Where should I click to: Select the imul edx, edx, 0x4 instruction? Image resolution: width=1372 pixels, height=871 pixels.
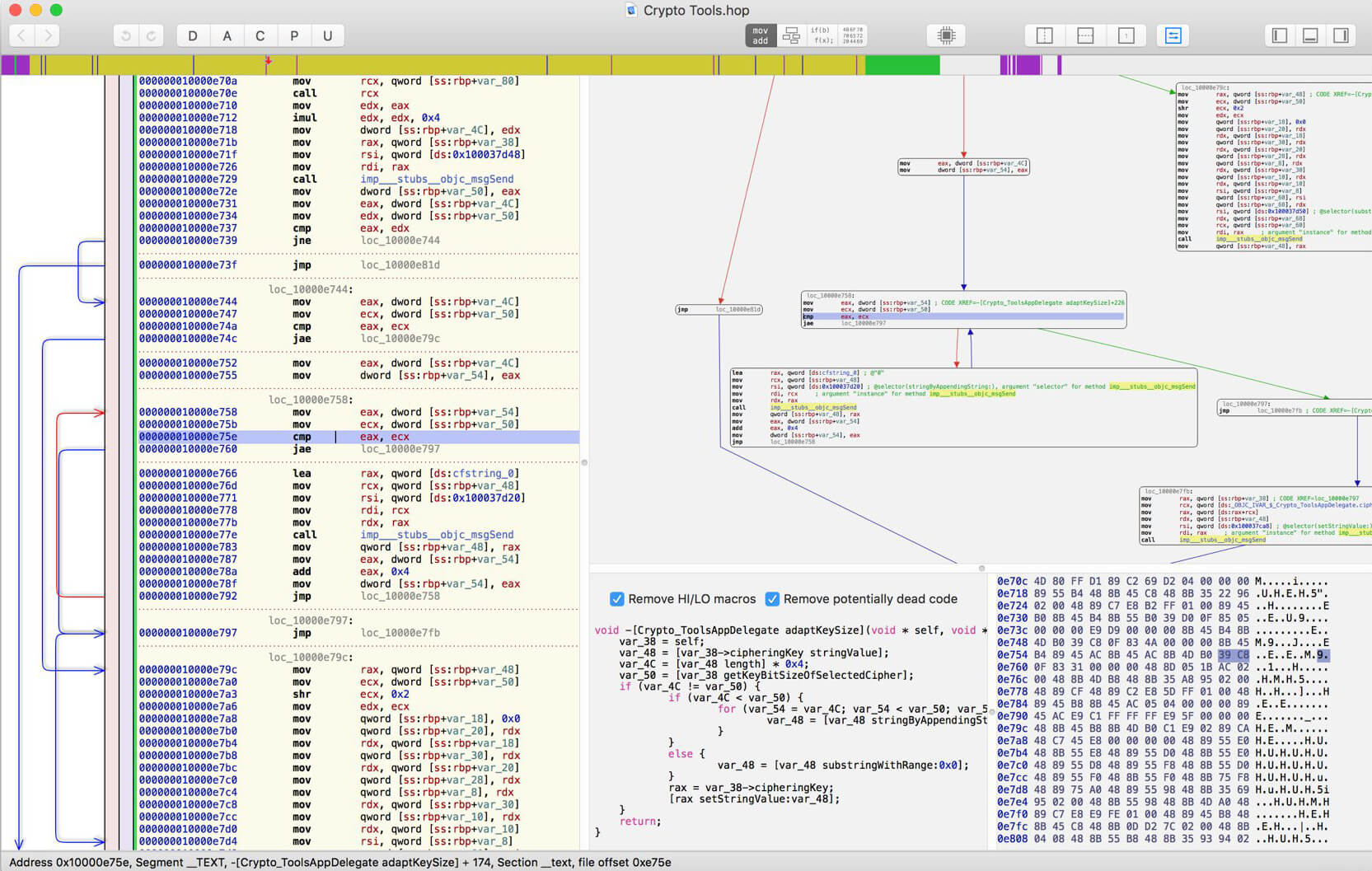358,118
